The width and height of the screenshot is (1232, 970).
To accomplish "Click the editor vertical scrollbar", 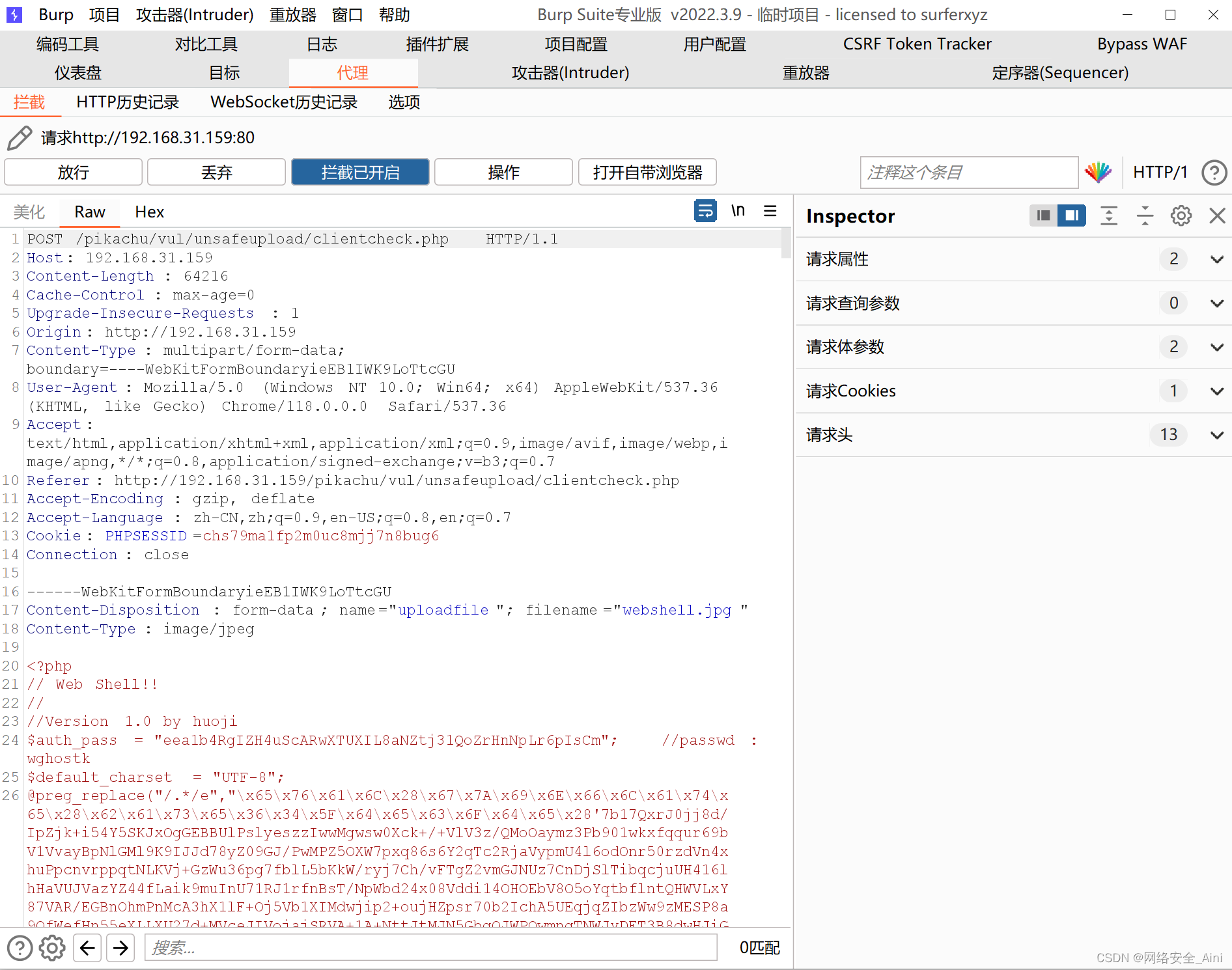I will [x=786, y=243].
